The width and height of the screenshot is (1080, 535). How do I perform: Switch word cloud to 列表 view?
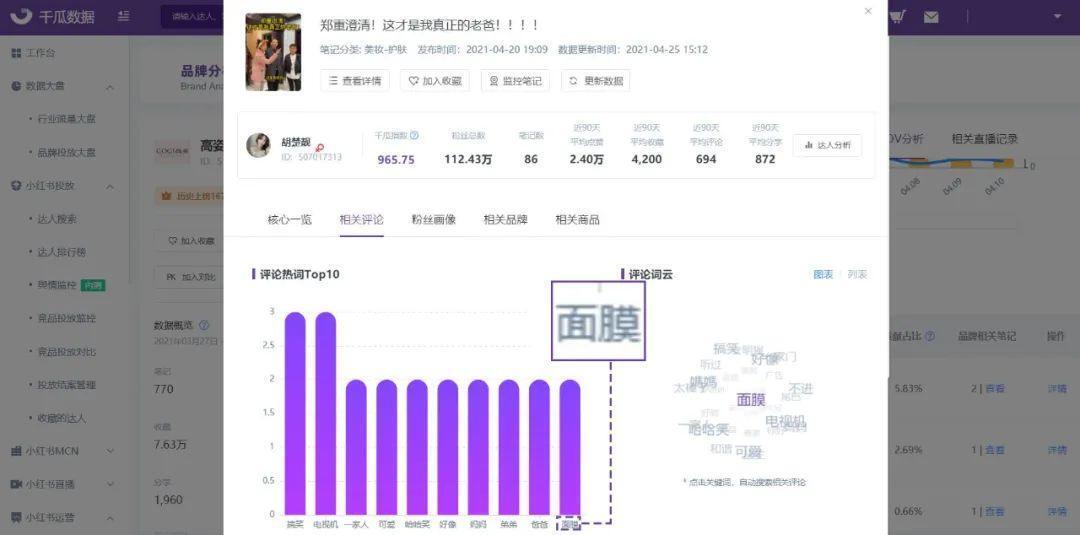pyautogui.click(x=857, y=274)
